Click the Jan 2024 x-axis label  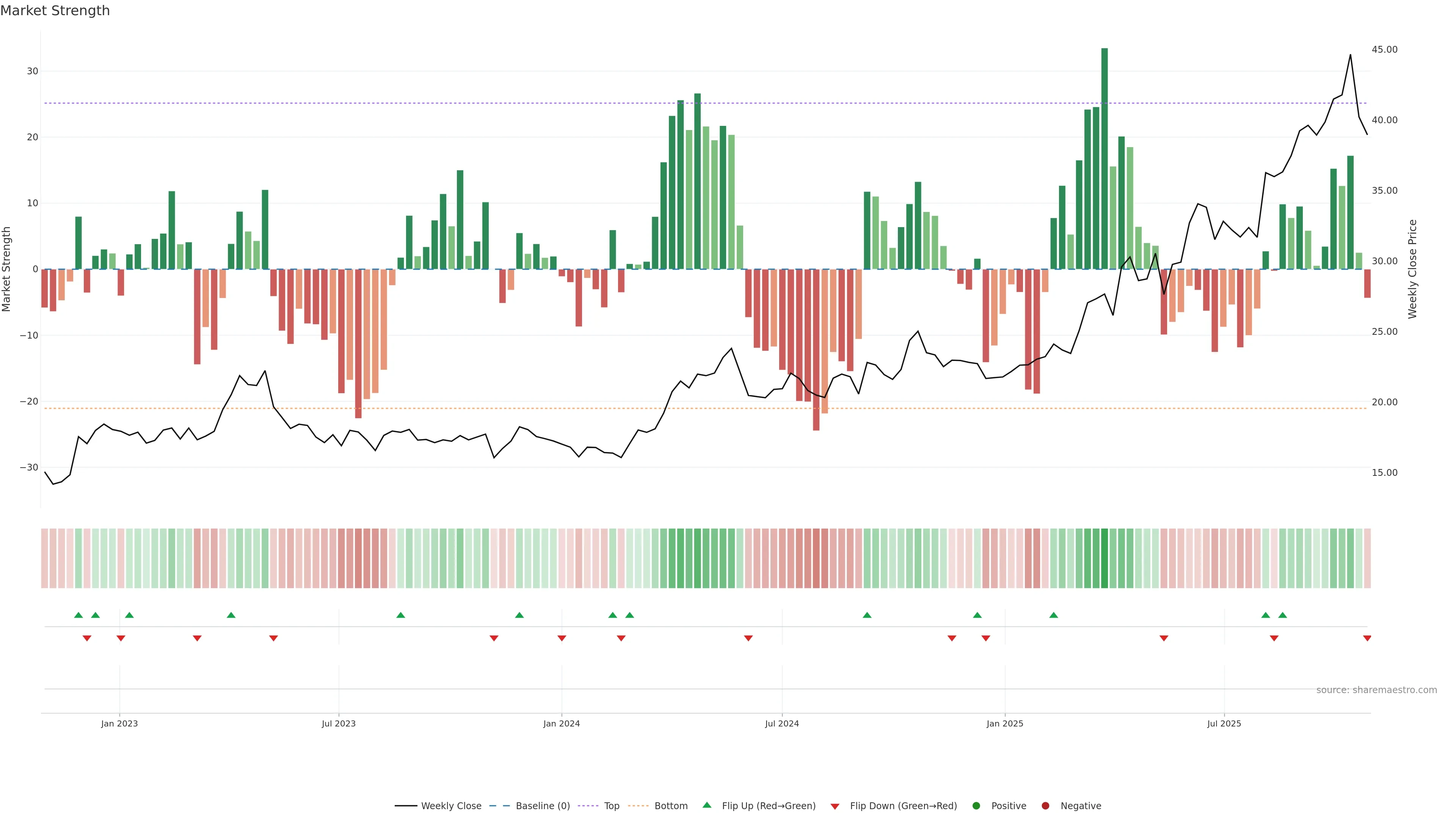(x=561, y=723)
